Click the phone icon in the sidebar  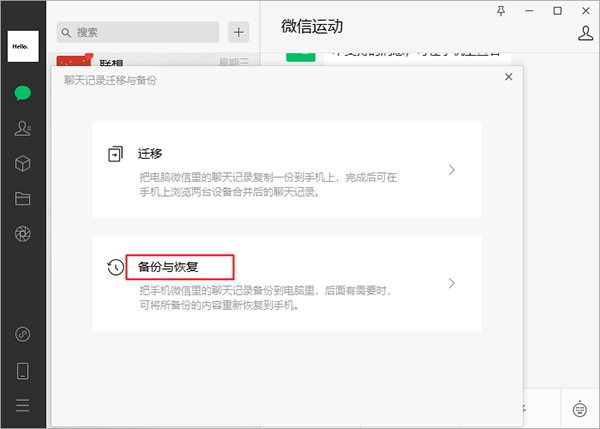point(22,370)
